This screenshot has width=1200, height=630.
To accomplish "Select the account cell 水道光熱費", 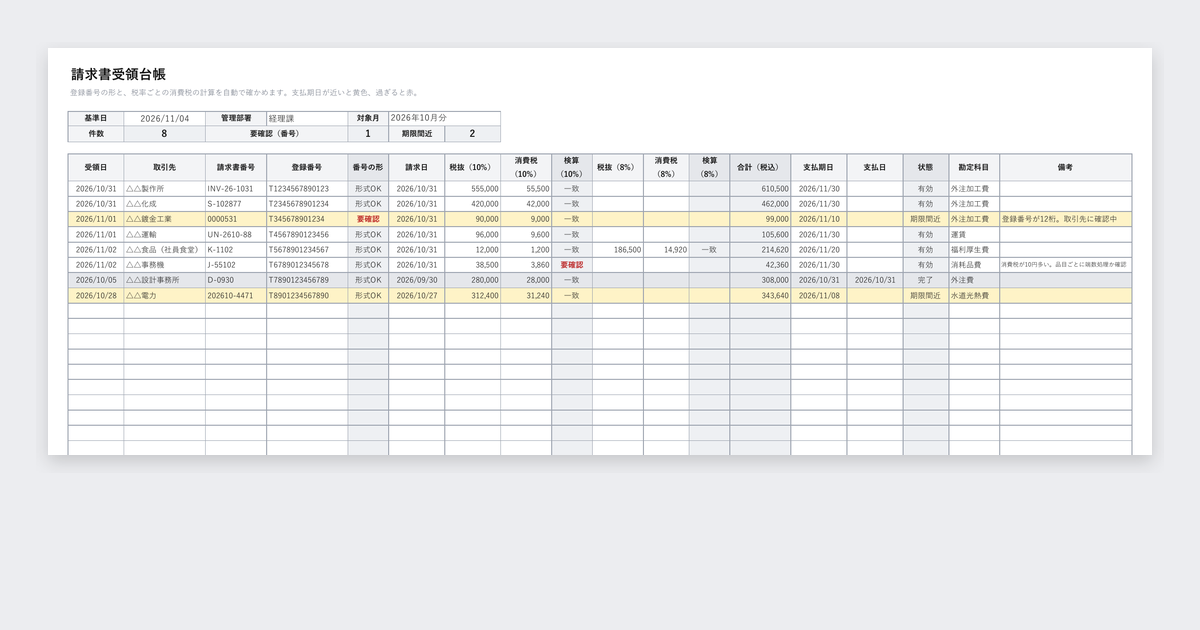I will click(974, 296).
